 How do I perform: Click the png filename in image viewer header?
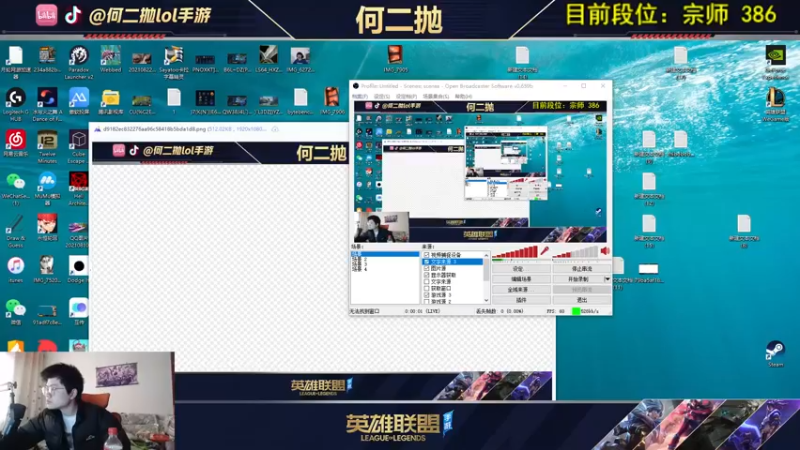154,129
